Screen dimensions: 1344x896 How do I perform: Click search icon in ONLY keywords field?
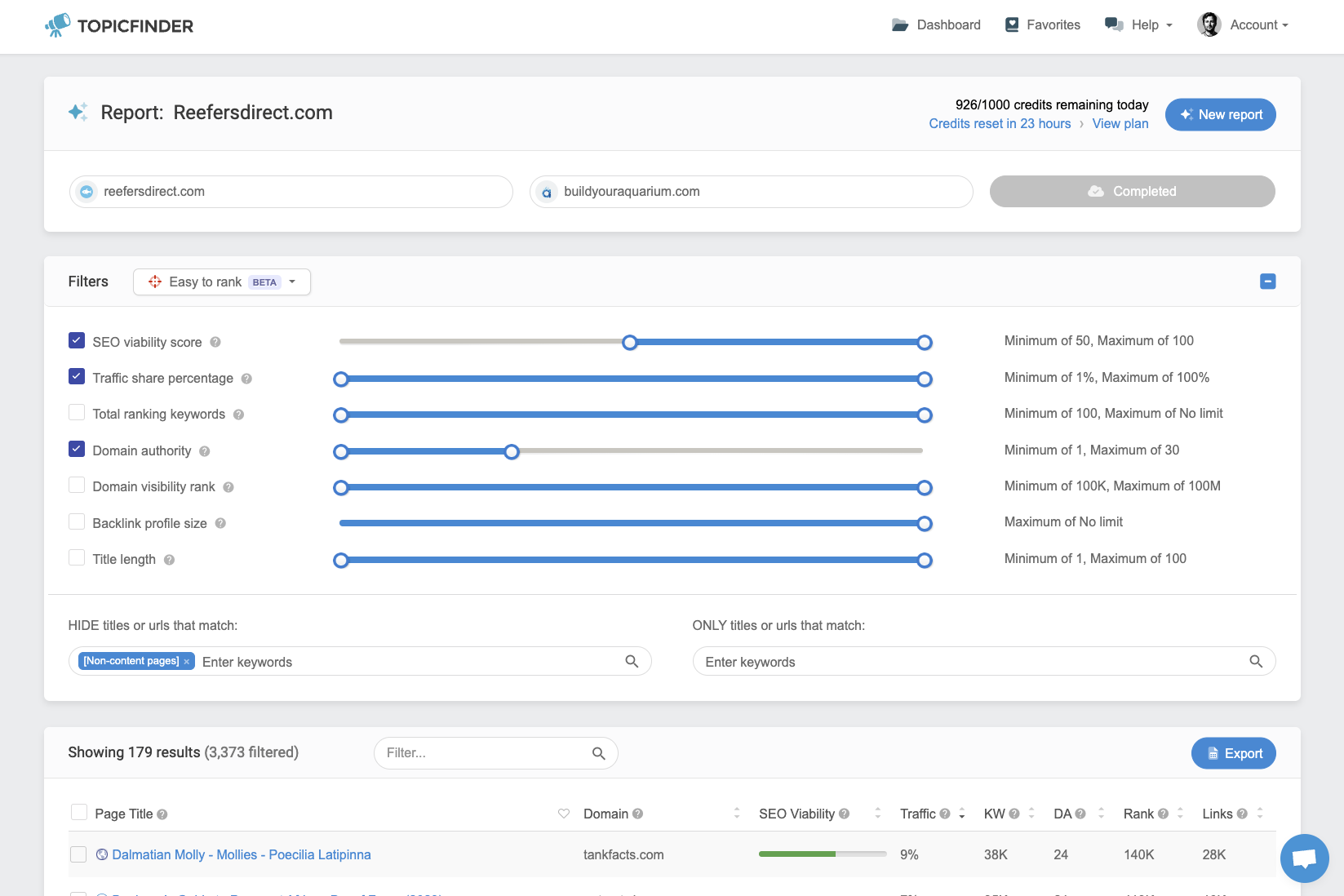point(1256,661)
